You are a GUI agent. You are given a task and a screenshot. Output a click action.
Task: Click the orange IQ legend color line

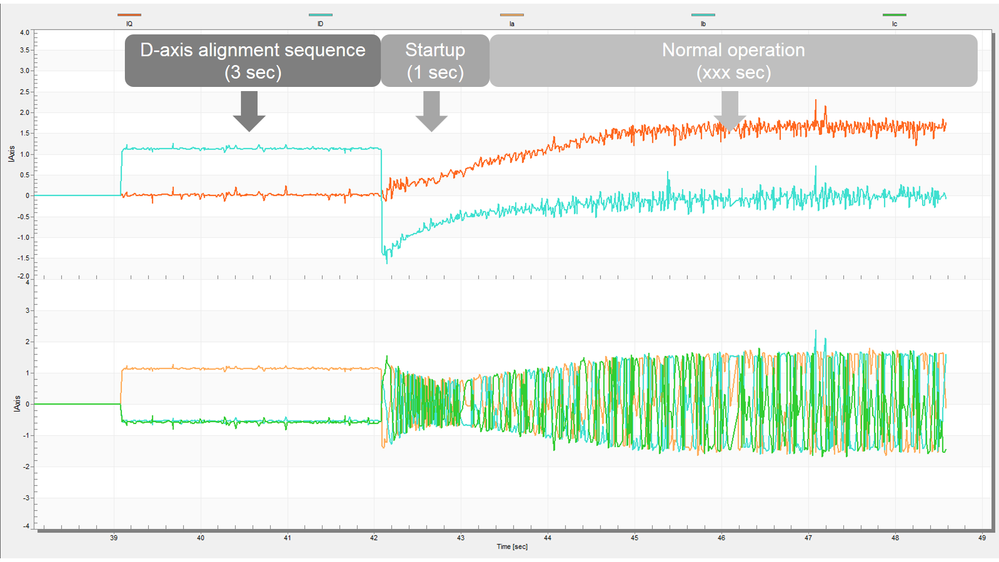point(129,15)
